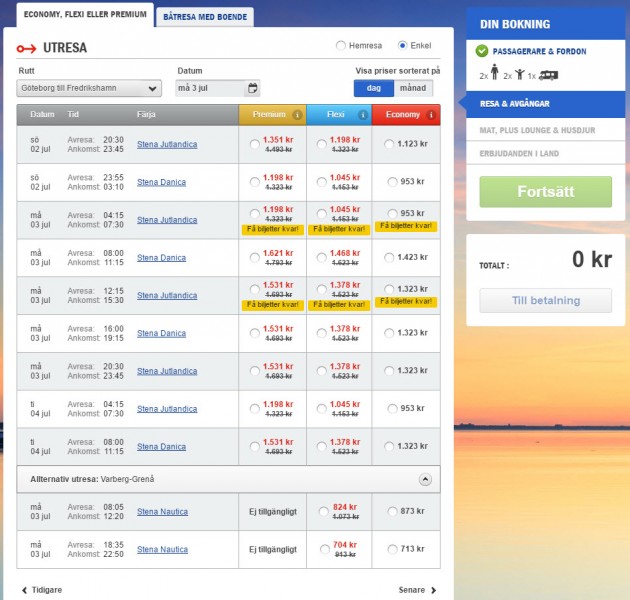Open the first Stena Jutlandica ferry link

click(167, 144)
